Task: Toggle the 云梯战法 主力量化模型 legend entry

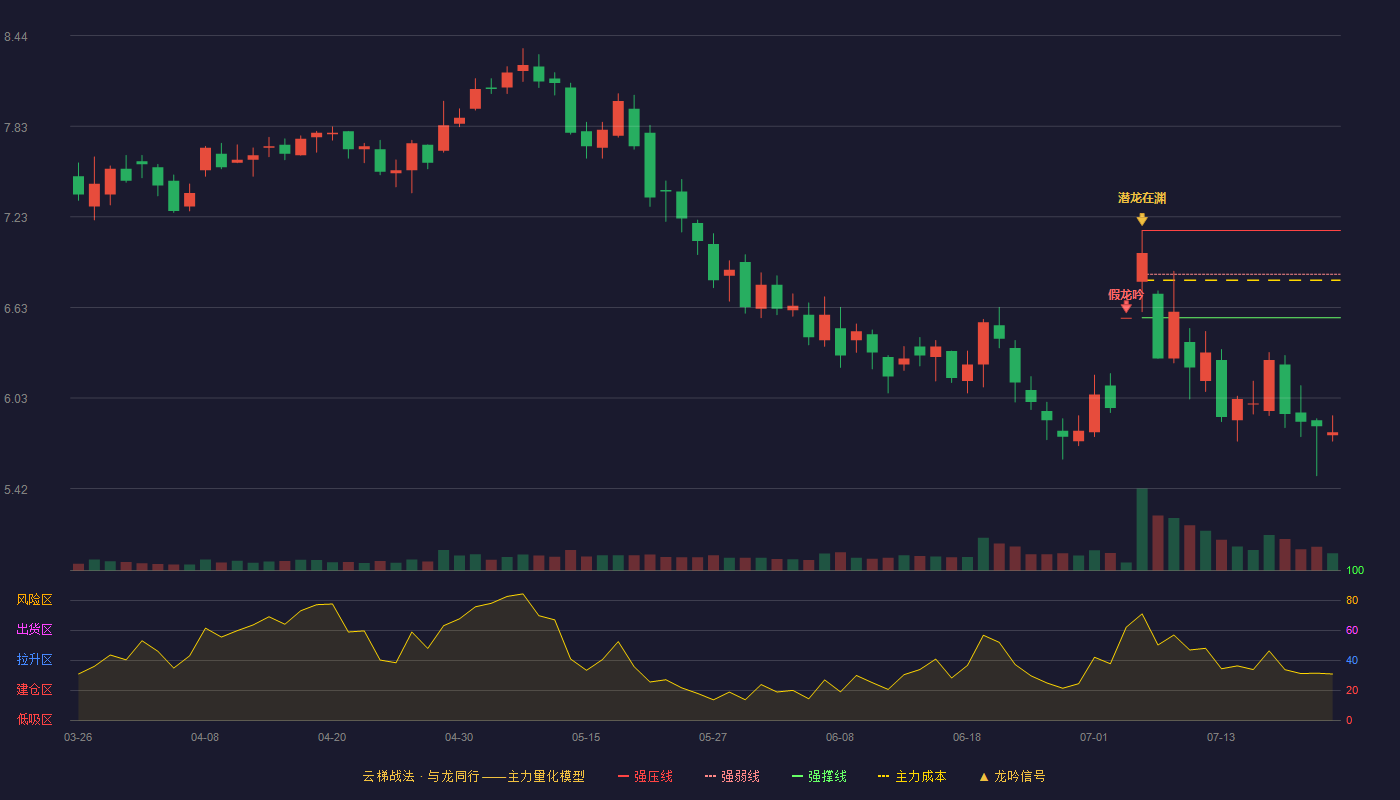Action: pos(473,776)
